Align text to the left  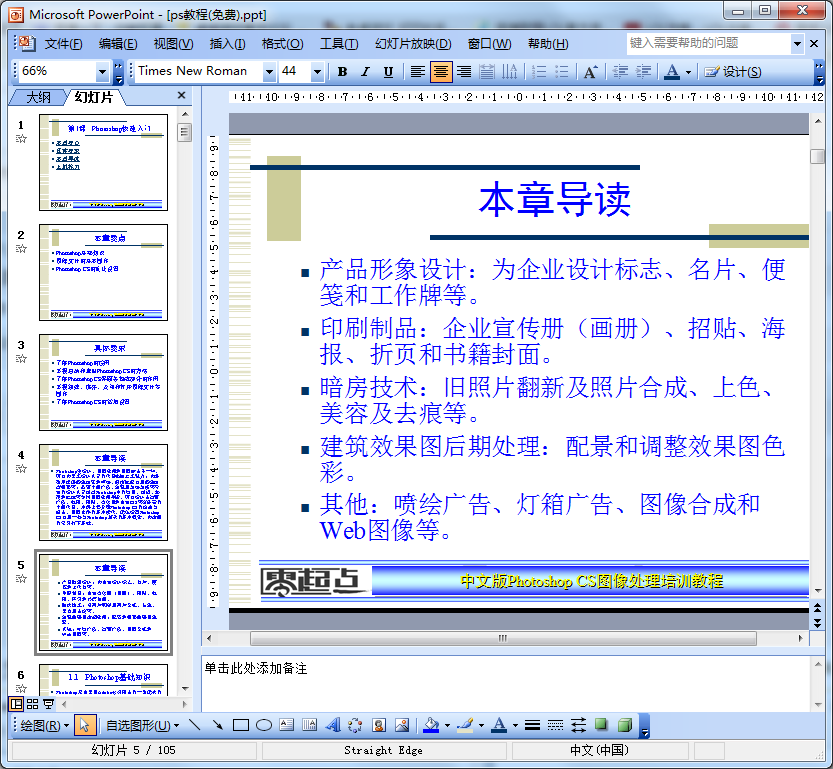coord(418,71)
